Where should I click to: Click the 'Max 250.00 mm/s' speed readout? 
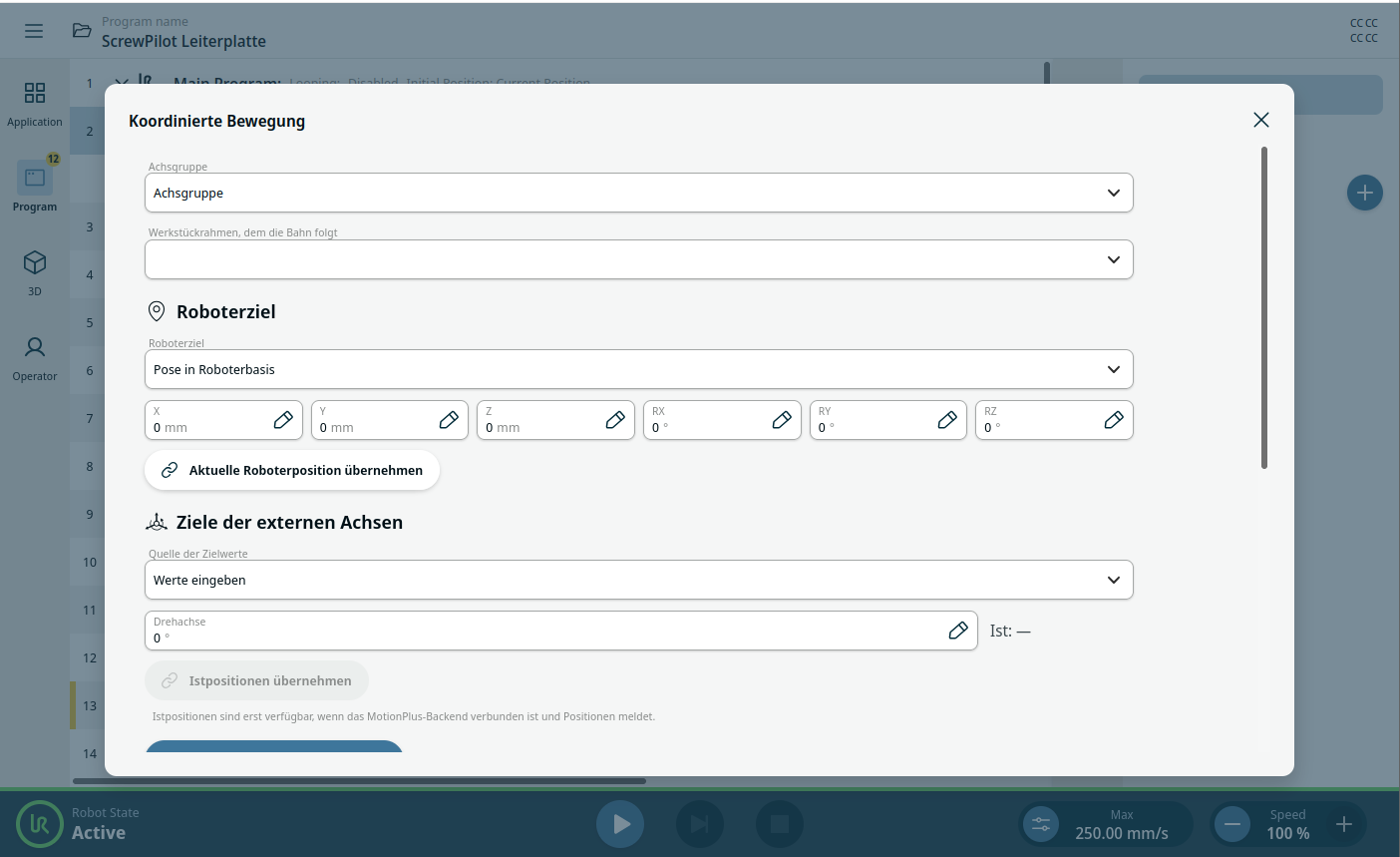(1122, 824)
